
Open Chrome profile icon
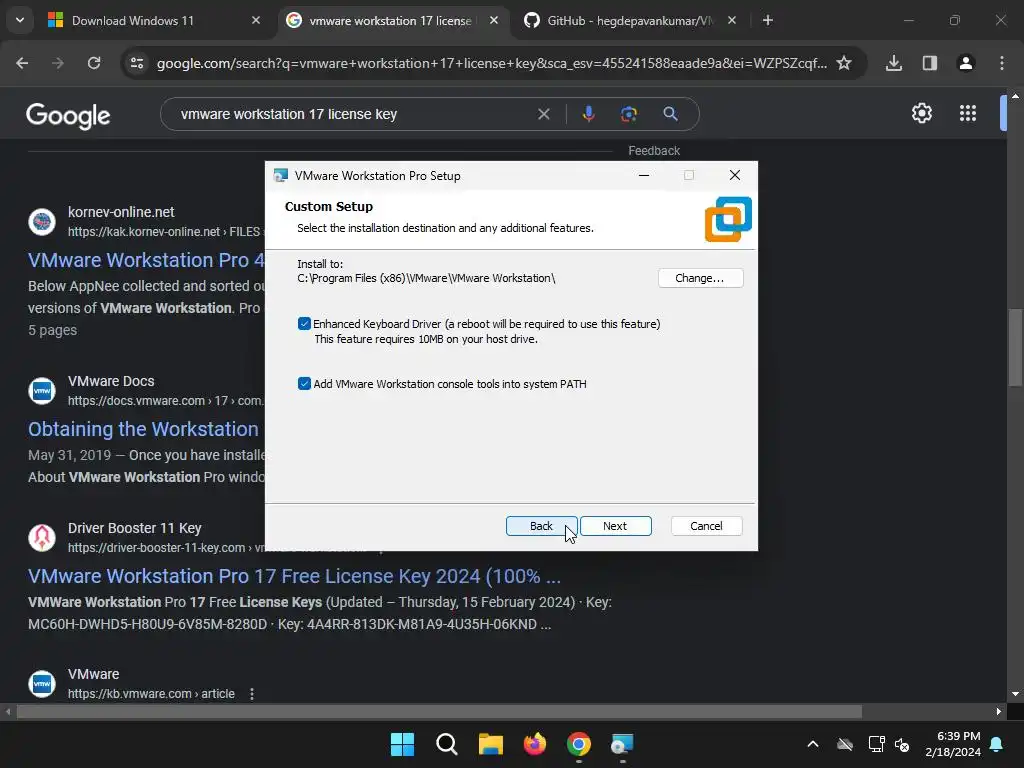(966, 63)
